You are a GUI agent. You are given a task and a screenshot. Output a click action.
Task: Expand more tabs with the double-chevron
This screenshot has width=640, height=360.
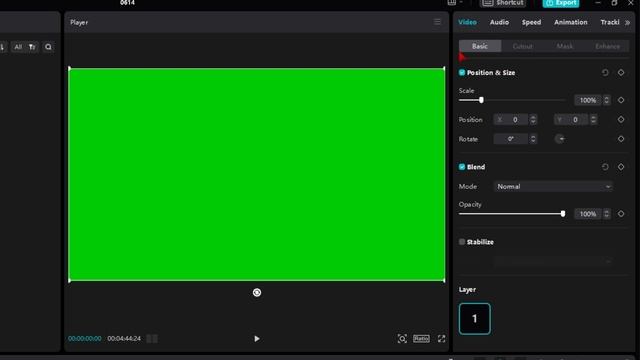coord(627,22)
